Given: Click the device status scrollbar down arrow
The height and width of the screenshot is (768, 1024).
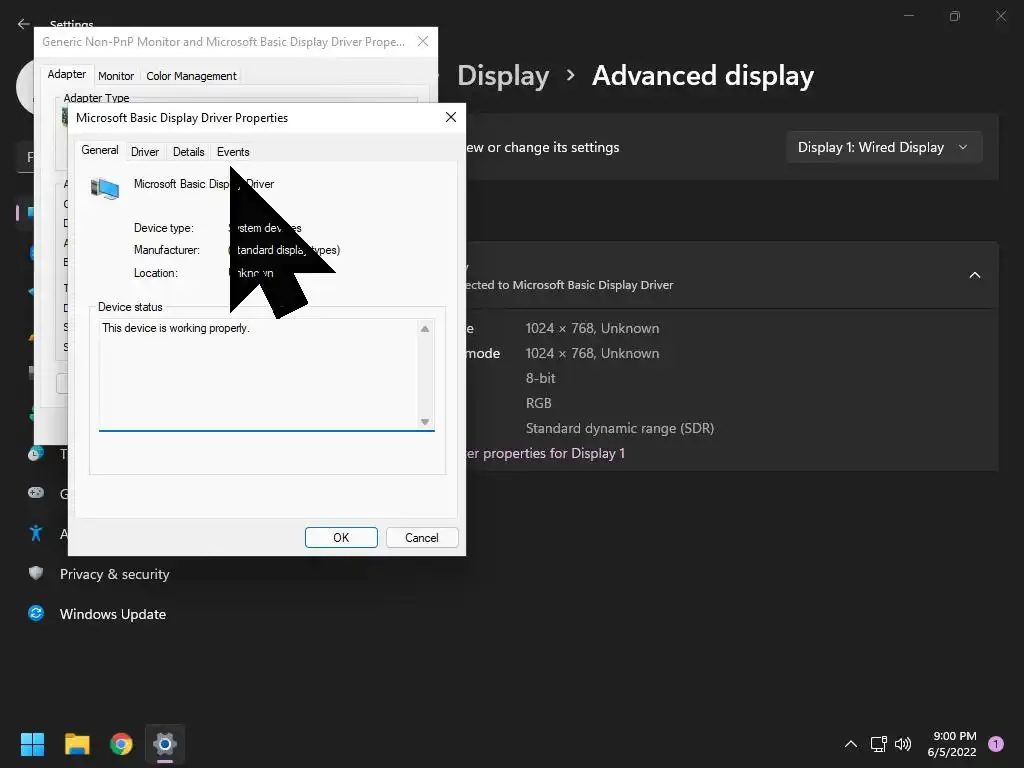Looking at the screenshot, I should (x=425, y=422).
